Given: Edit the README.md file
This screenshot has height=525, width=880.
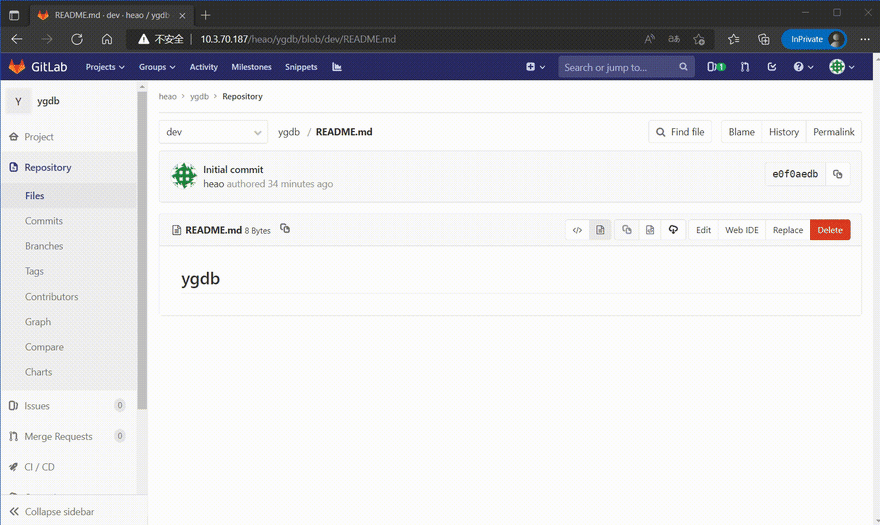Looking at the screenshot, I should click(703, 230).
